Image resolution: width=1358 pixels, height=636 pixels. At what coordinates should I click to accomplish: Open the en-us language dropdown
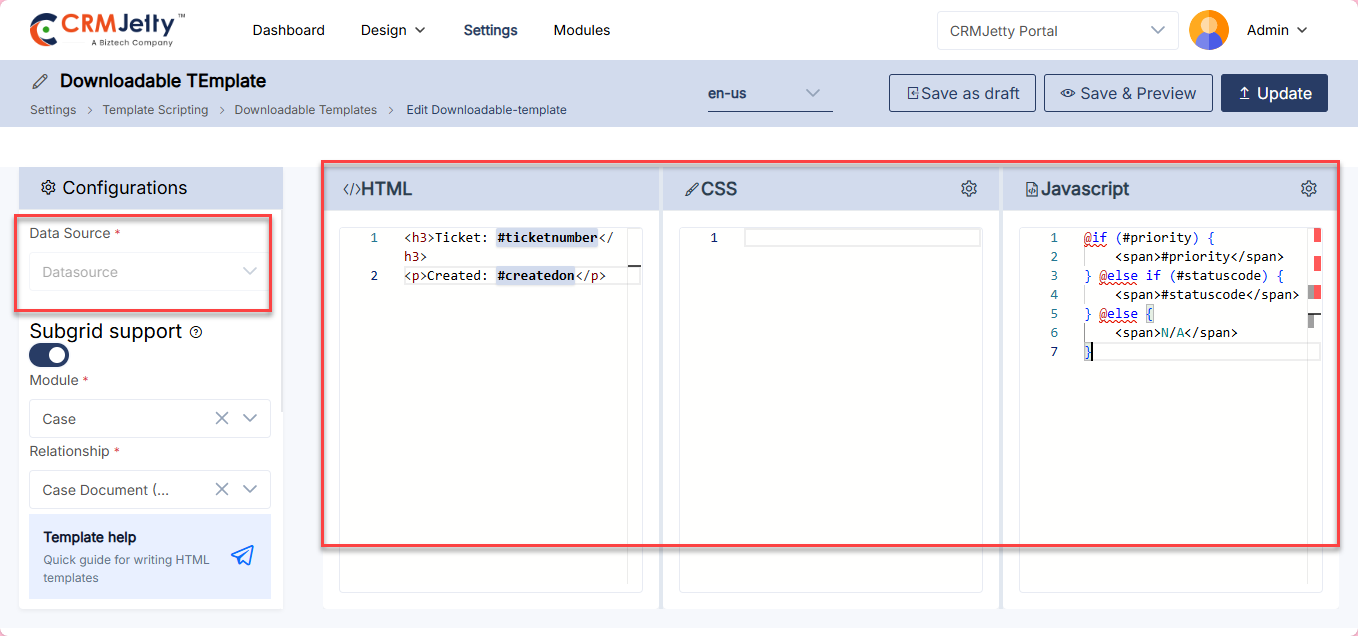point(769,93)
